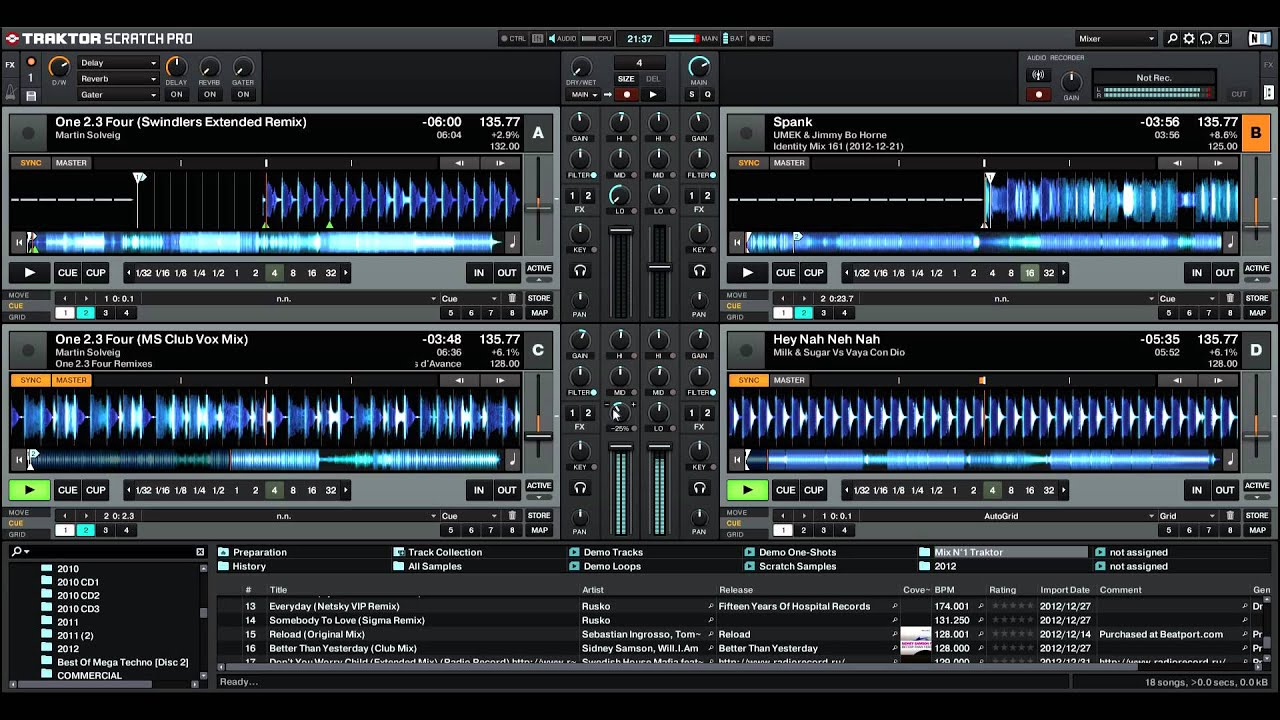Click loop recorder play button
Screen dimensions: 1280x720
click(653, 95)
